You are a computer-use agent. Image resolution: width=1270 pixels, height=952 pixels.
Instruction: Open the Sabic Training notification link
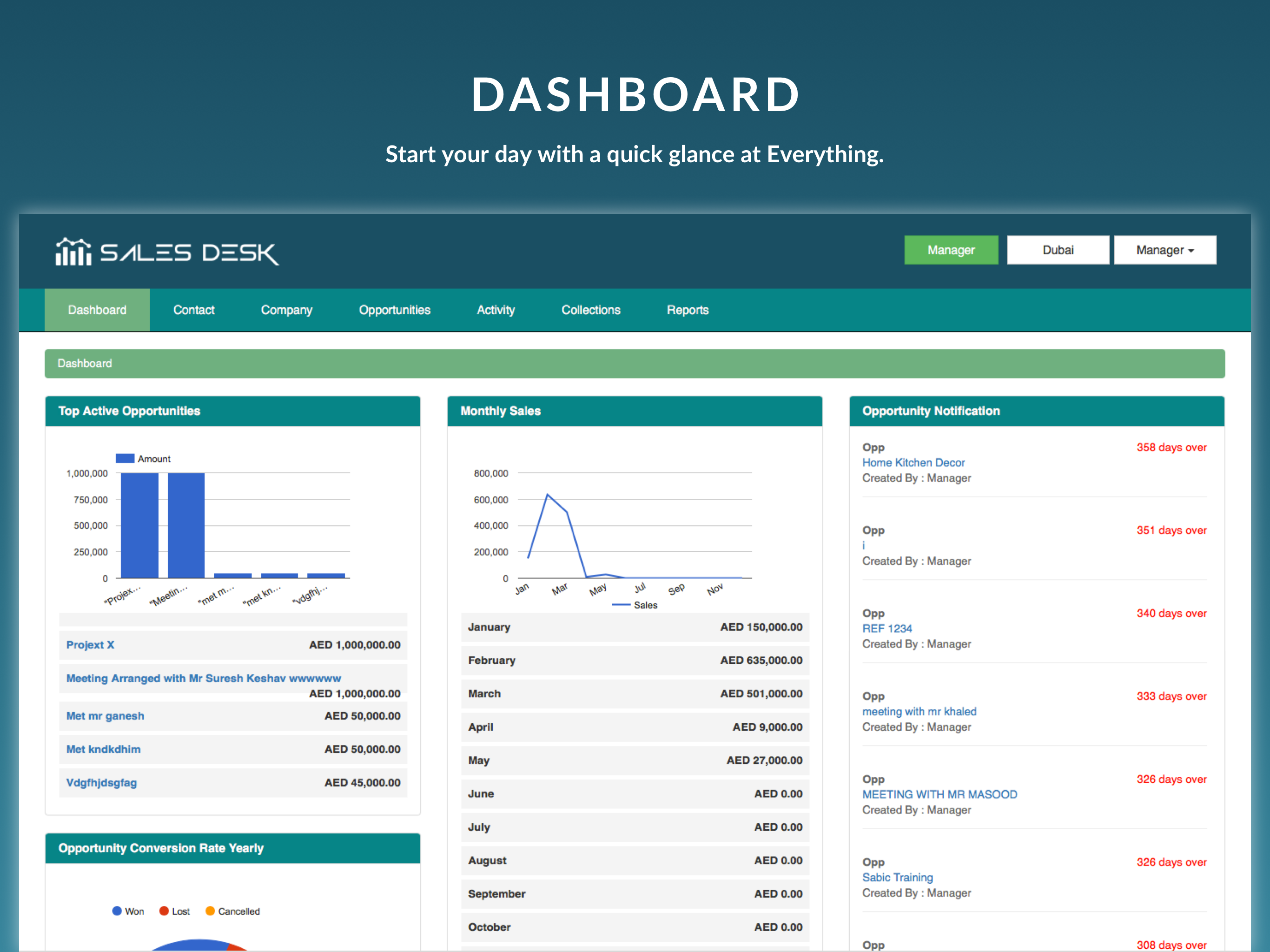pyautogui.click(x=897, y=877)
